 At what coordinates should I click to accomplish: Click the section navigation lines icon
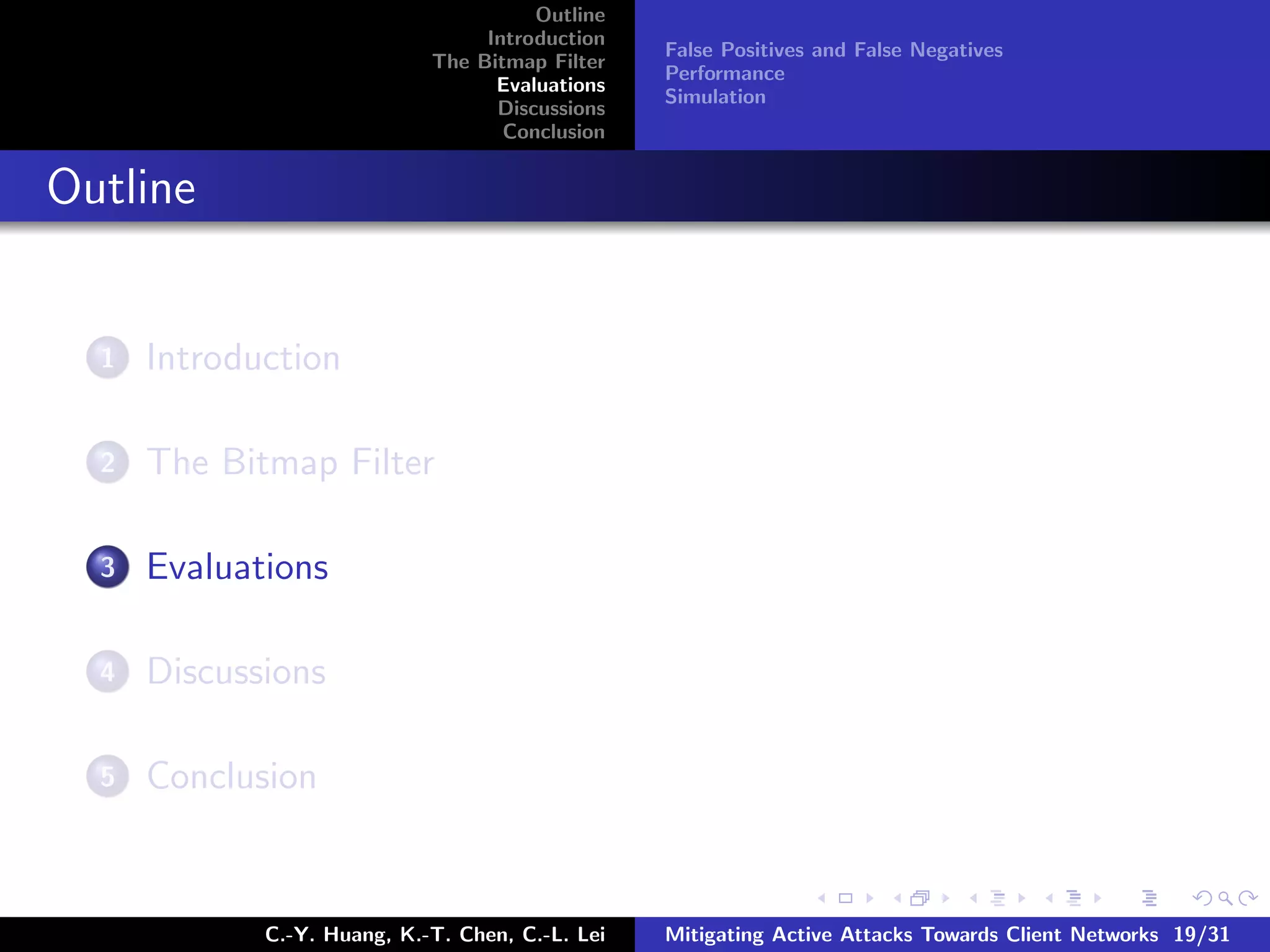pos(1073,898)
